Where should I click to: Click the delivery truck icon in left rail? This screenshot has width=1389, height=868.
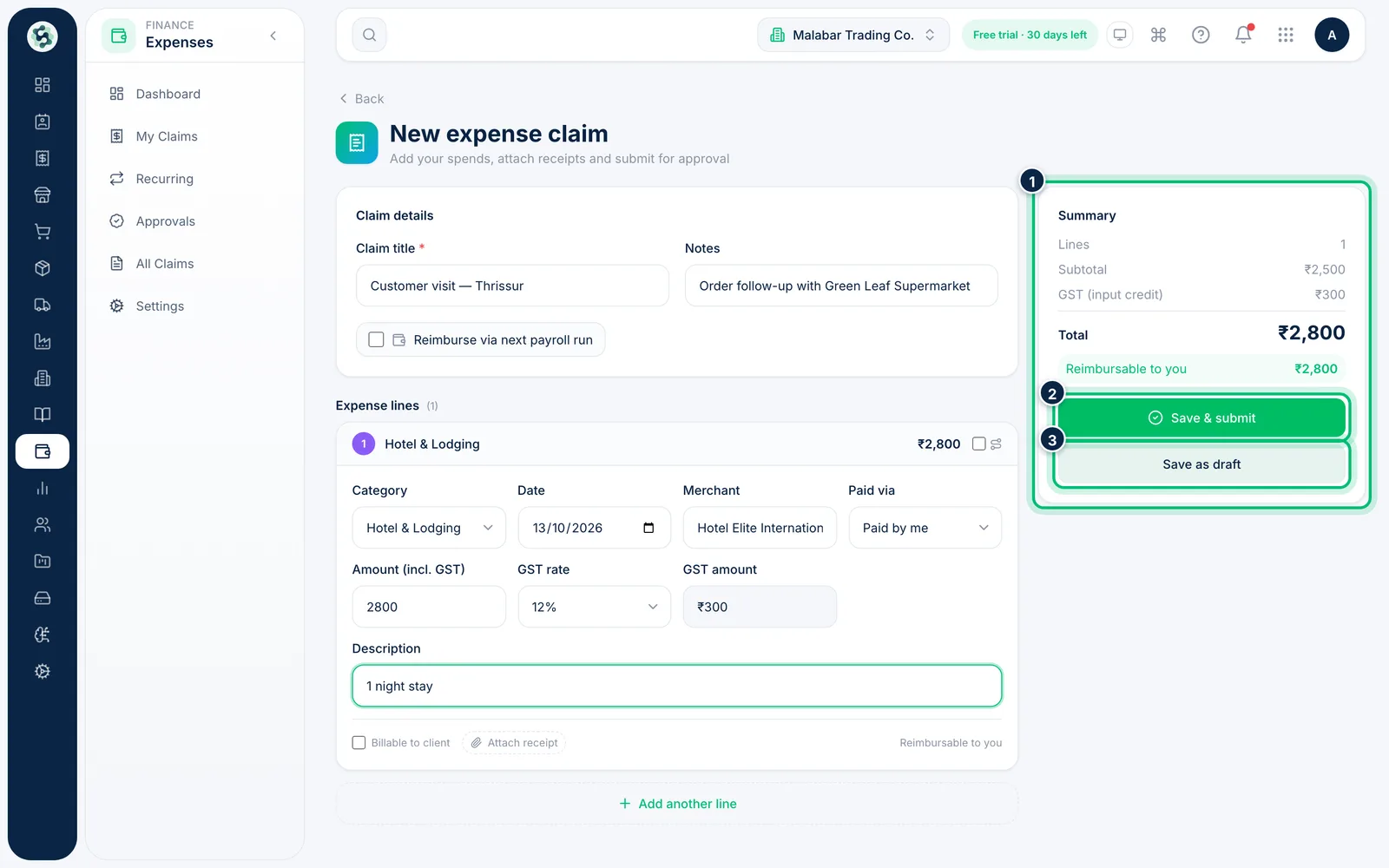coord(43,305)
